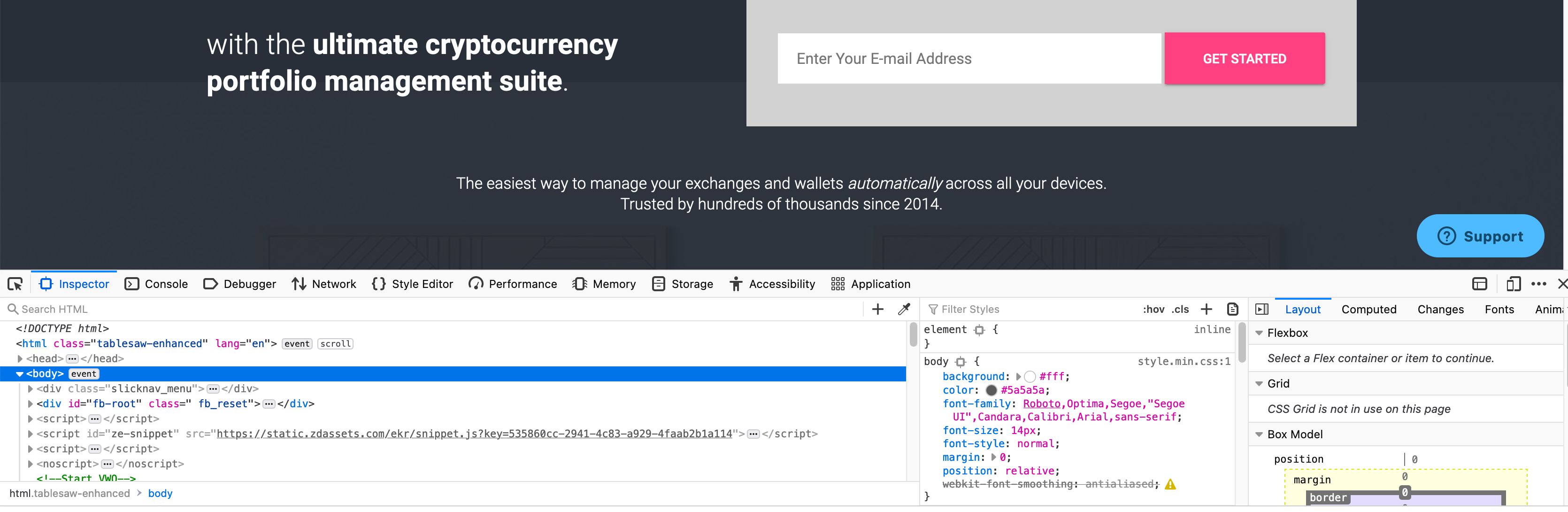
Task: Add new CSS rule plus icon
Action: (1207, 309)
